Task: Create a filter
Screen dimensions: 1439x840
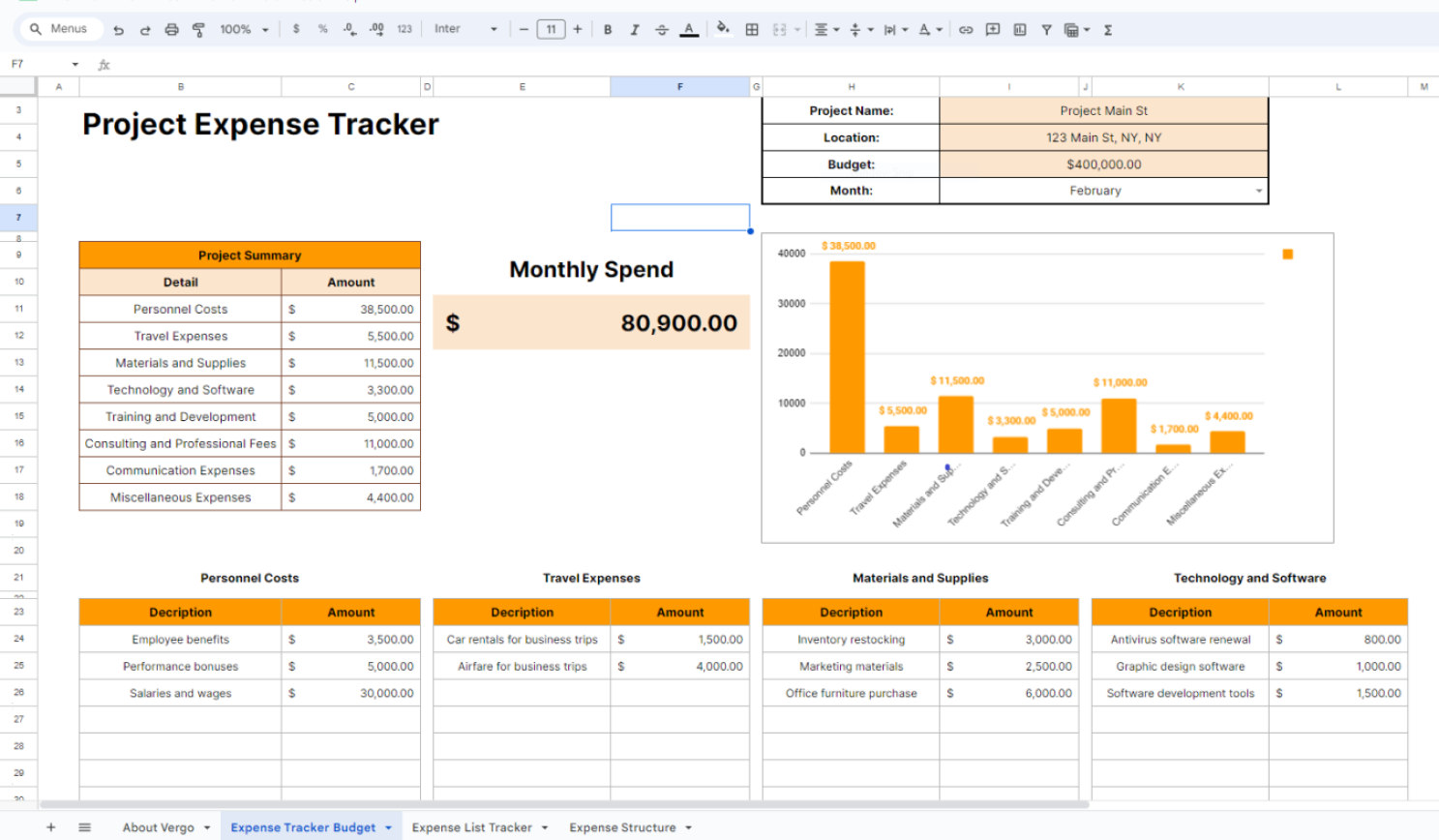Action: (x=1046, y=29)
